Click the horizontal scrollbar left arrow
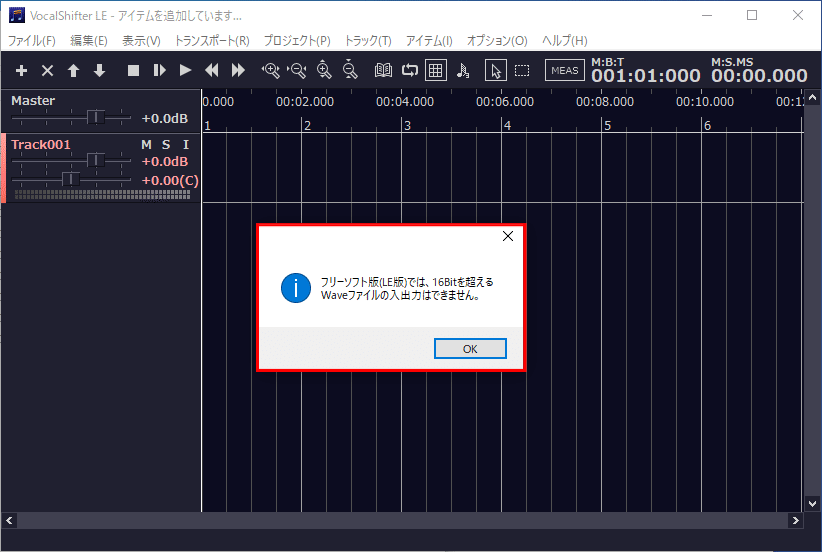The height and width of the screenshot is (552, 822). click(x=9, y=521)
